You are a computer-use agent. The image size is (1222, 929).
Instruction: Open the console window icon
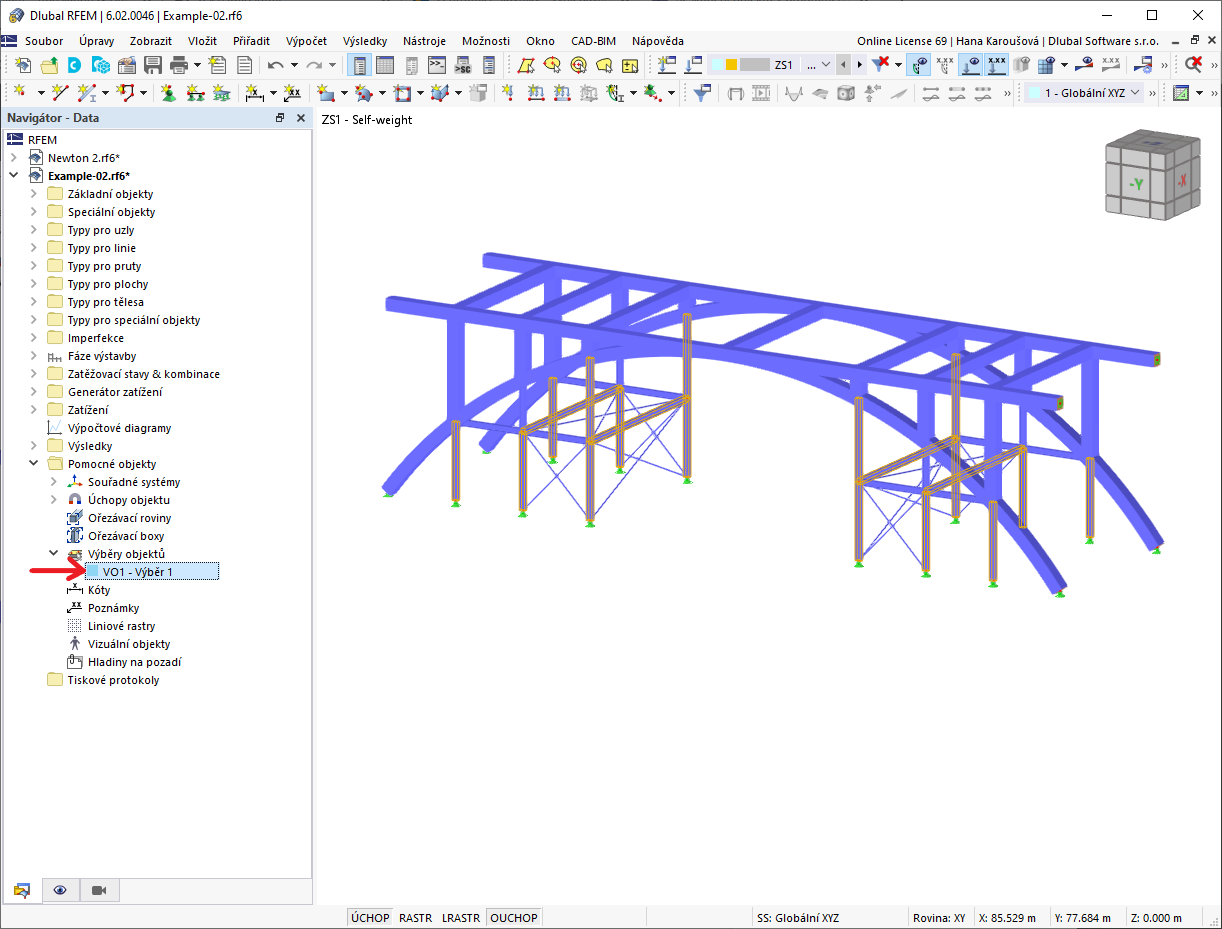pyautogui.click(x=437, y=65)
